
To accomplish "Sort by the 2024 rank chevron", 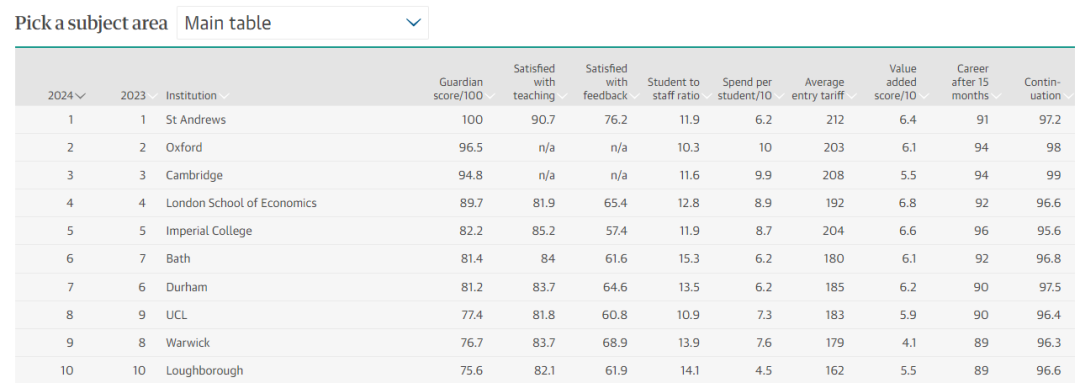I will tap(81, 96).
